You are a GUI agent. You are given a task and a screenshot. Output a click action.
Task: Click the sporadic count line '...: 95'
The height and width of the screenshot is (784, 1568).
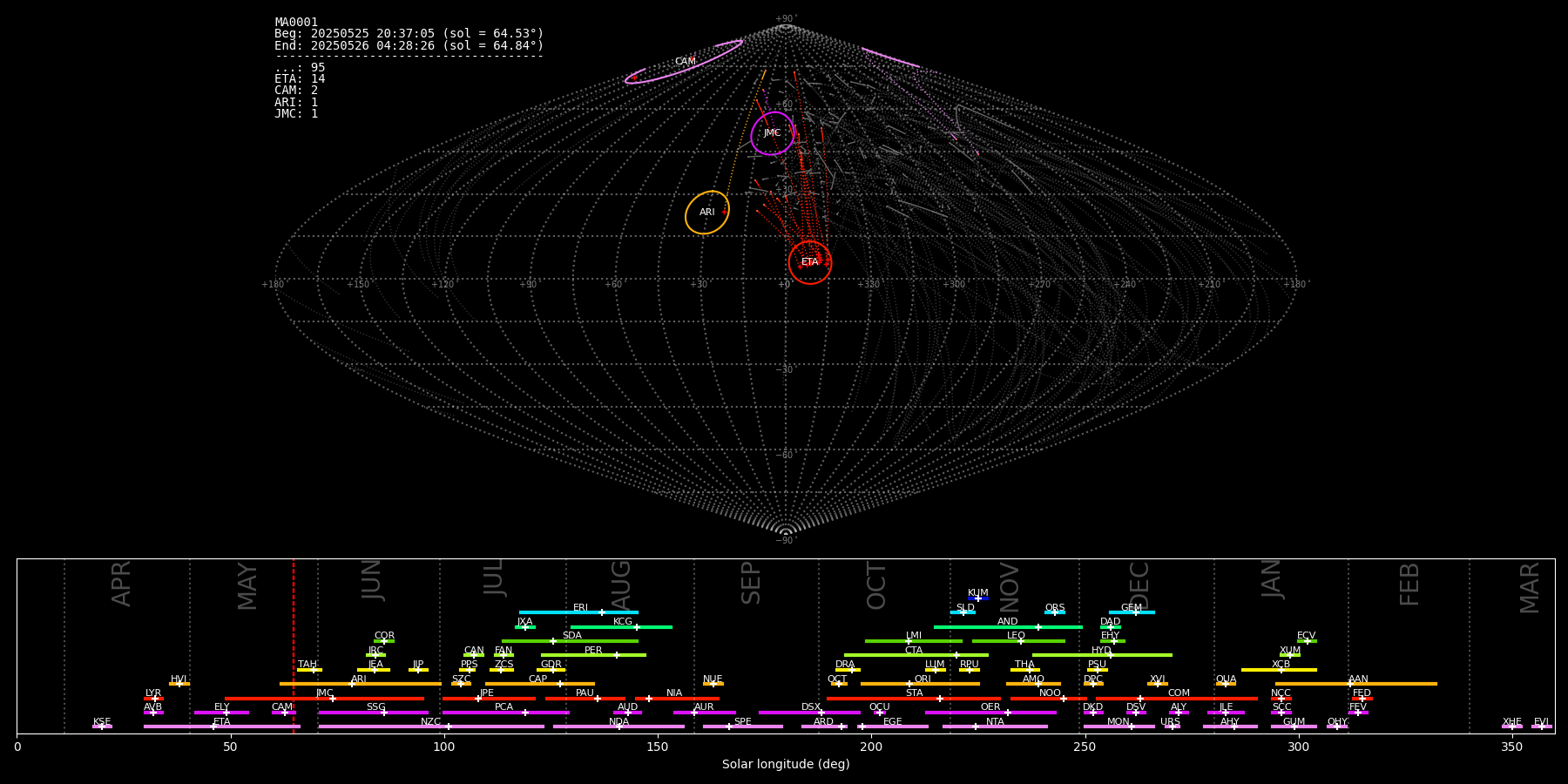click(x=300, y=68)
